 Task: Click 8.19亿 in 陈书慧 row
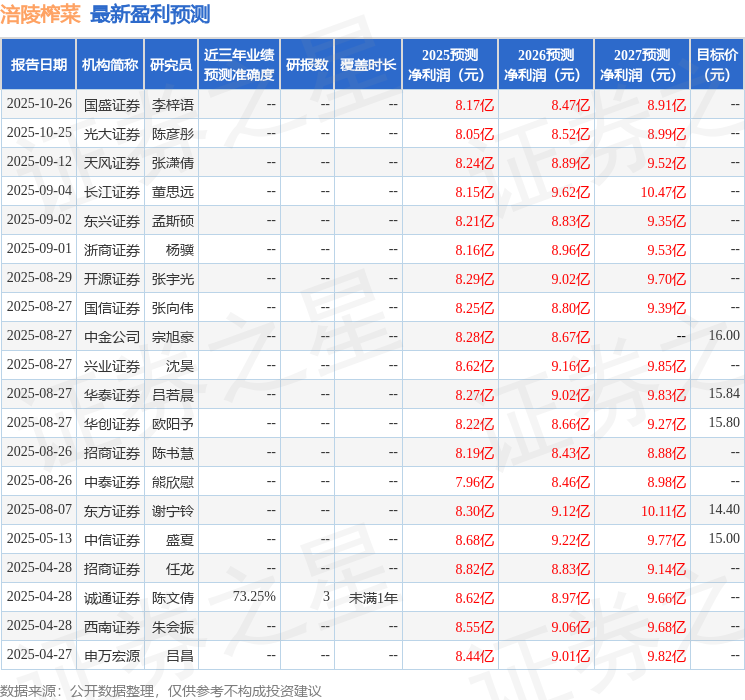pyautogui.click(x=474, y=453)
